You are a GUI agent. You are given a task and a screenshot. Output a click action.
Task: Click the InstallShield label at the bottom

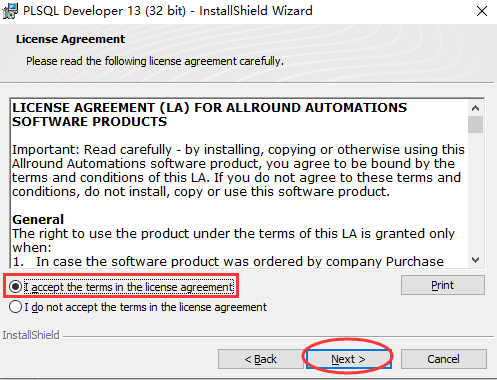(31, 335)
